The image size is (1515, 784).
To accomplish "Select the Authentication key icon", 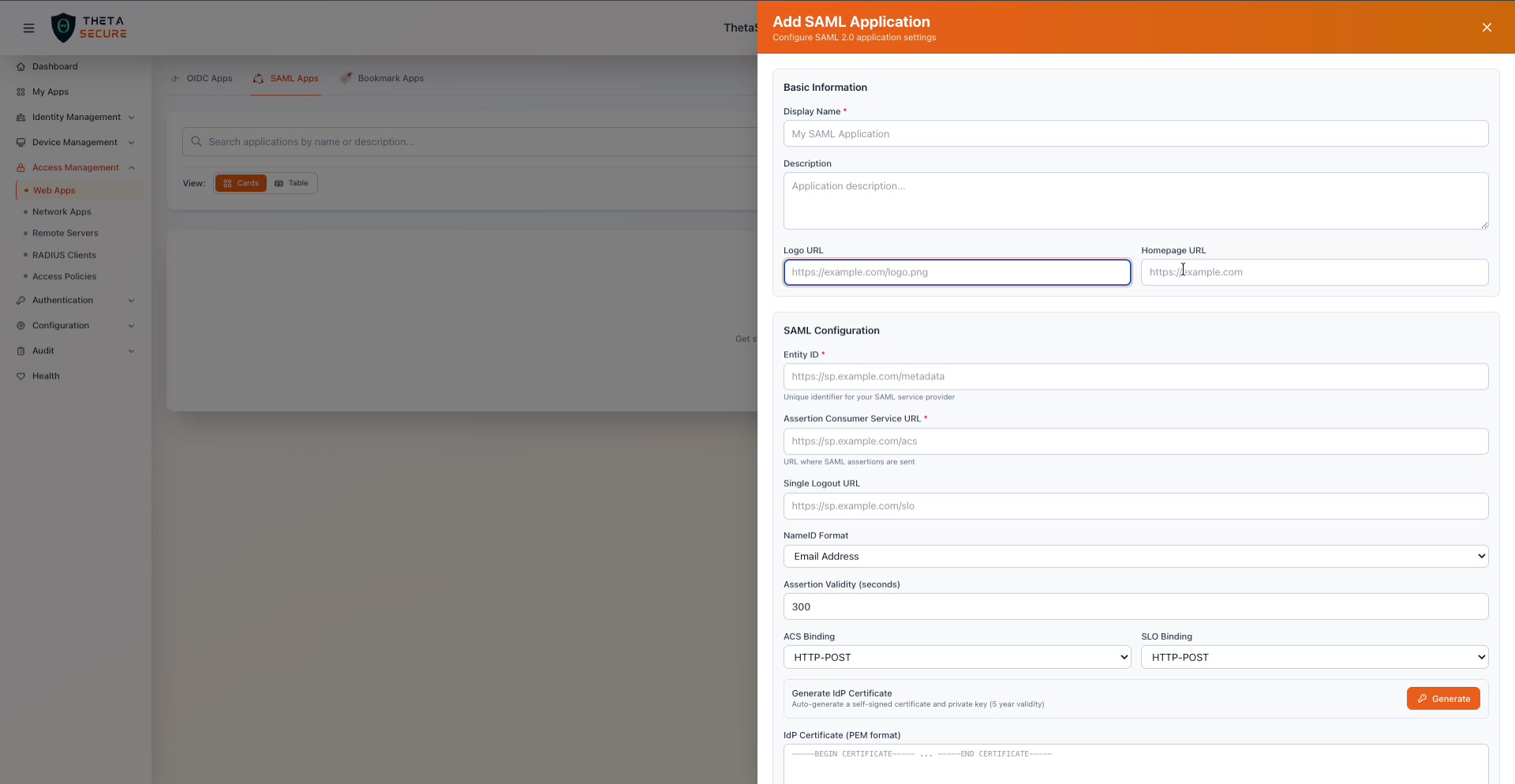I will [x=21, y=300].
